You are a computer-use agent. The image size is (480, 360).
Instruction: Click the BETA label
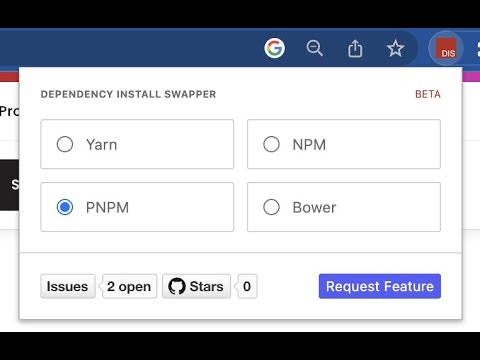pos(428,94)
